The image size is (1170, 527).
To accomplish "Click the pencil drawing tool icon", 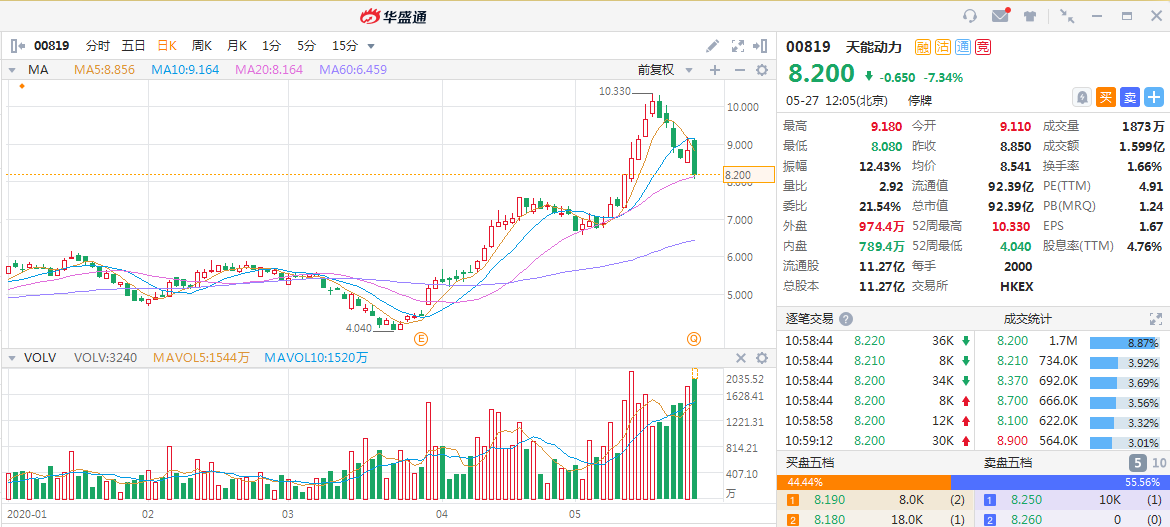I will (x=712, y=46).
